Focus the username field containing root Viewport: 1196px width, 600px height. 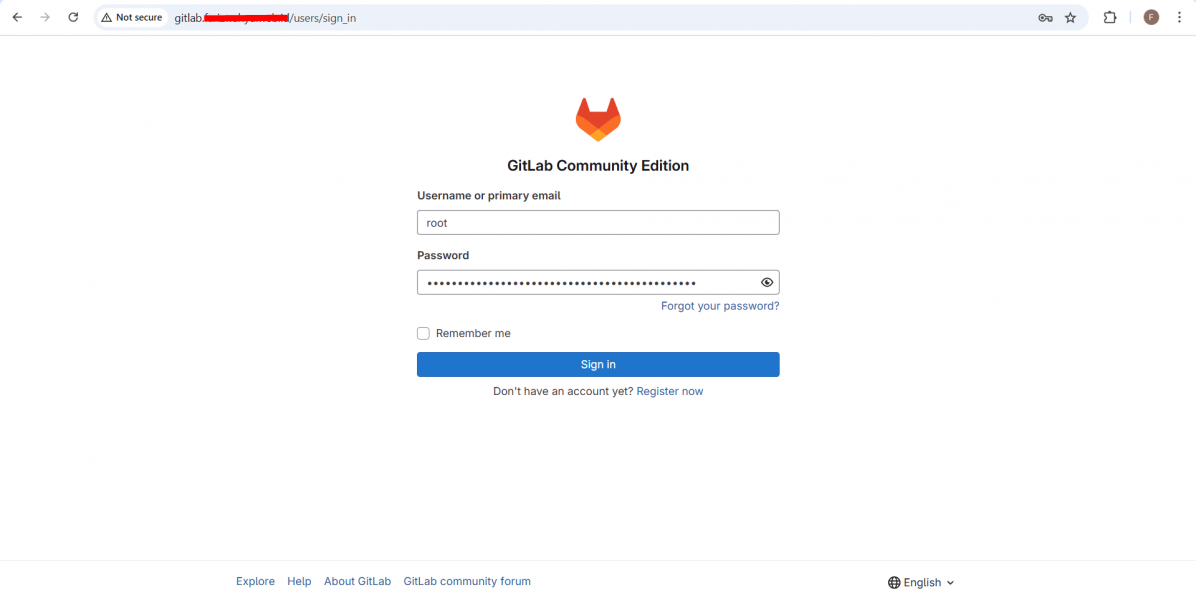(x=598, y=223)
